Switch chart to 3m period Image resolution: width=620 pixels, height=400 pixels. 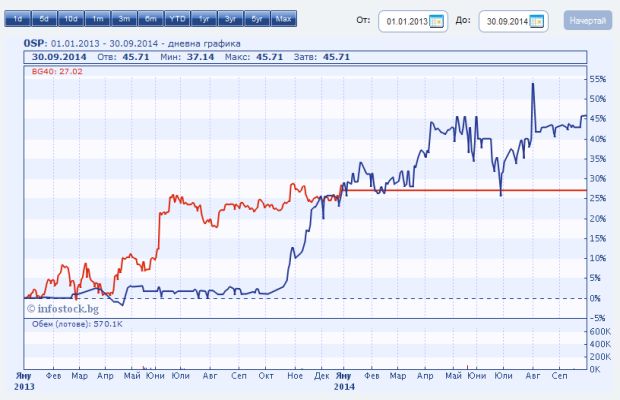[x=124, y=19]
